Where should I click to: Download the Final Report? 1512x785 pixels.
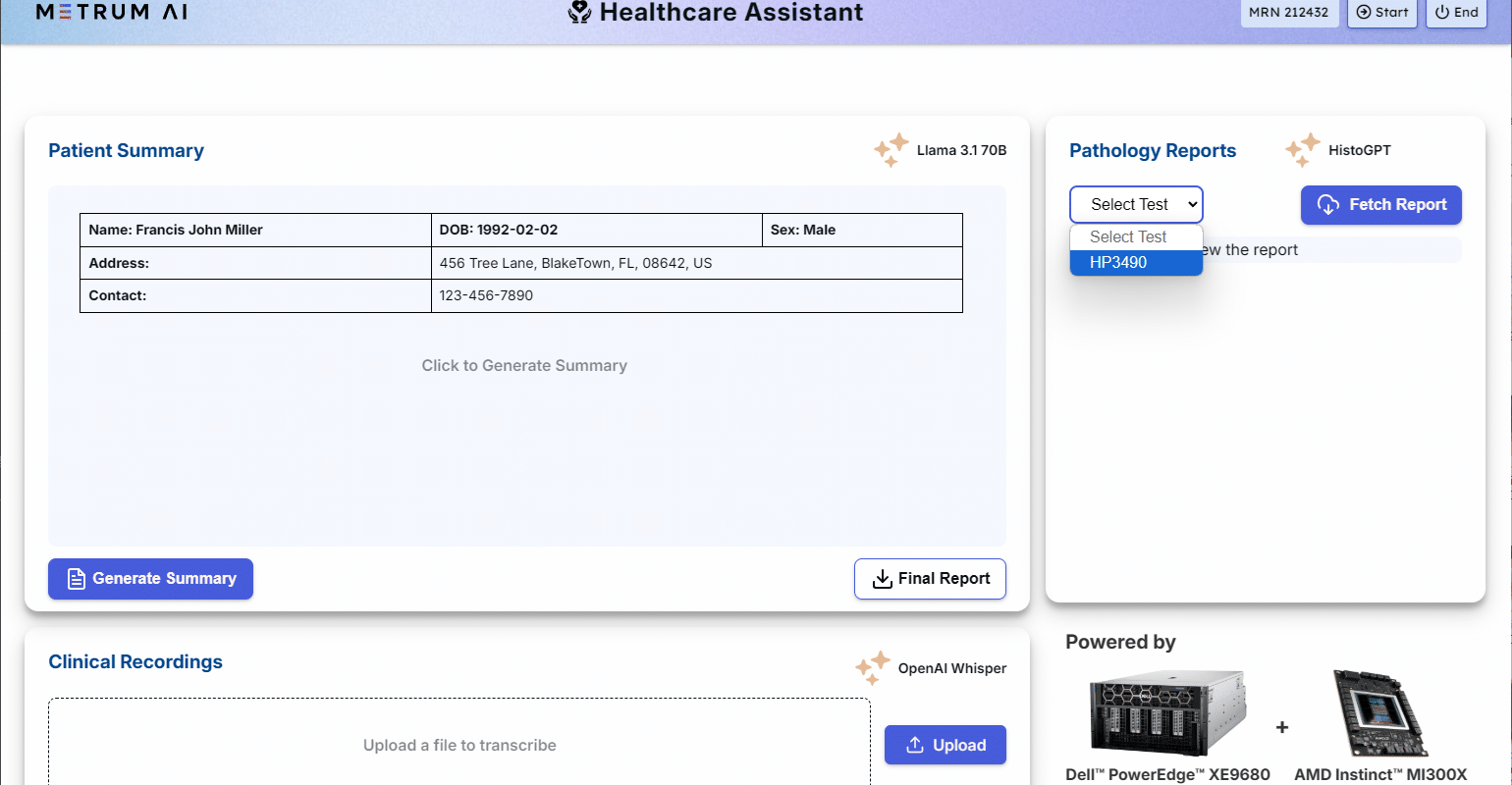930,579
